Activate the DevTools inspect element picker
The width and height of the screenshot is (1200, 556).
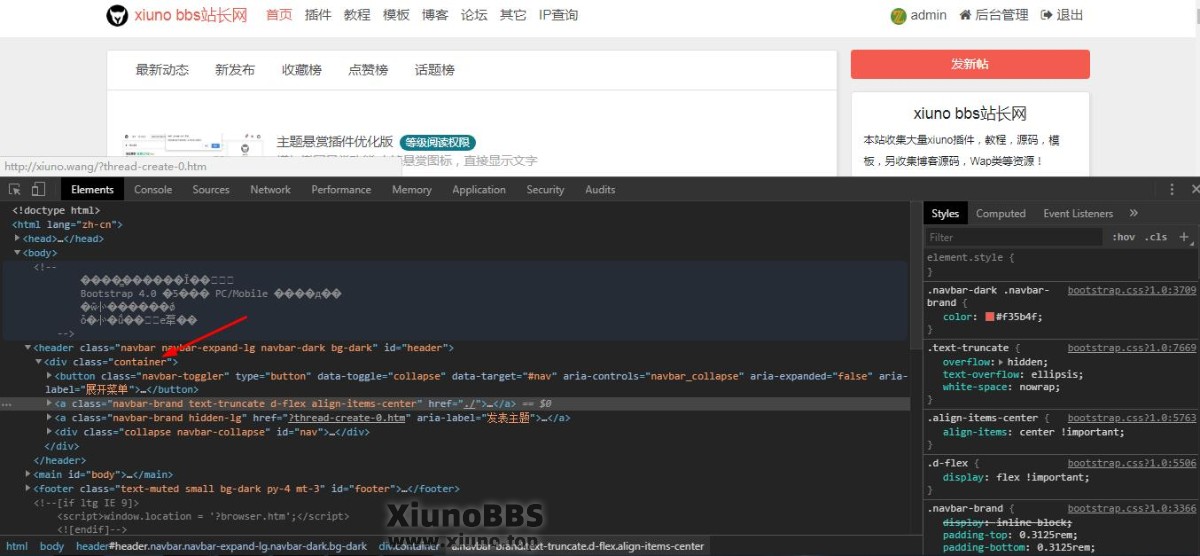15,189
